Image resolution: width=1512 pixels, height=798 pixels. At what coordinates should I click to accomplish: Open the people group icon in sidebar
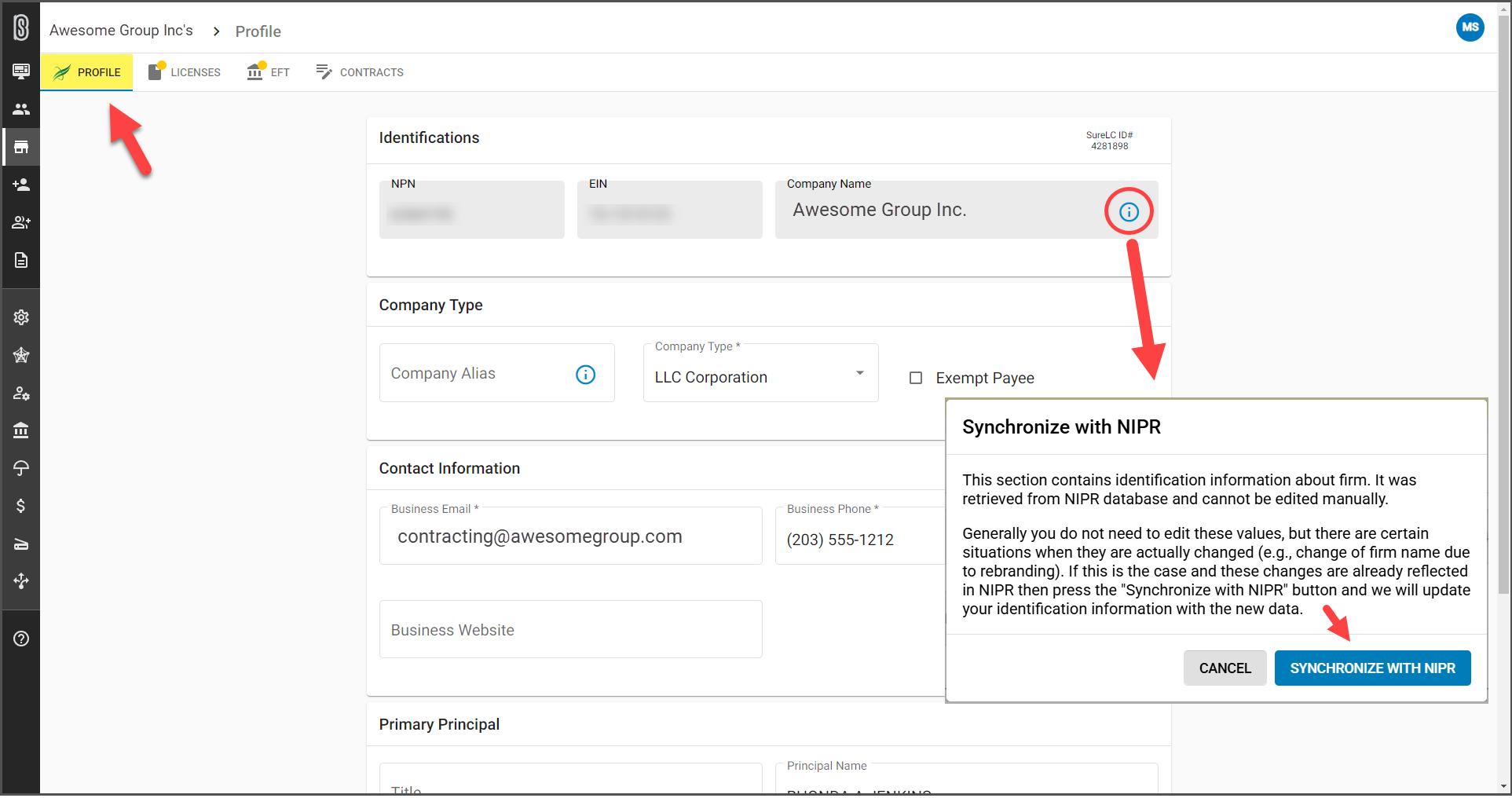click(x=21, y=109)
